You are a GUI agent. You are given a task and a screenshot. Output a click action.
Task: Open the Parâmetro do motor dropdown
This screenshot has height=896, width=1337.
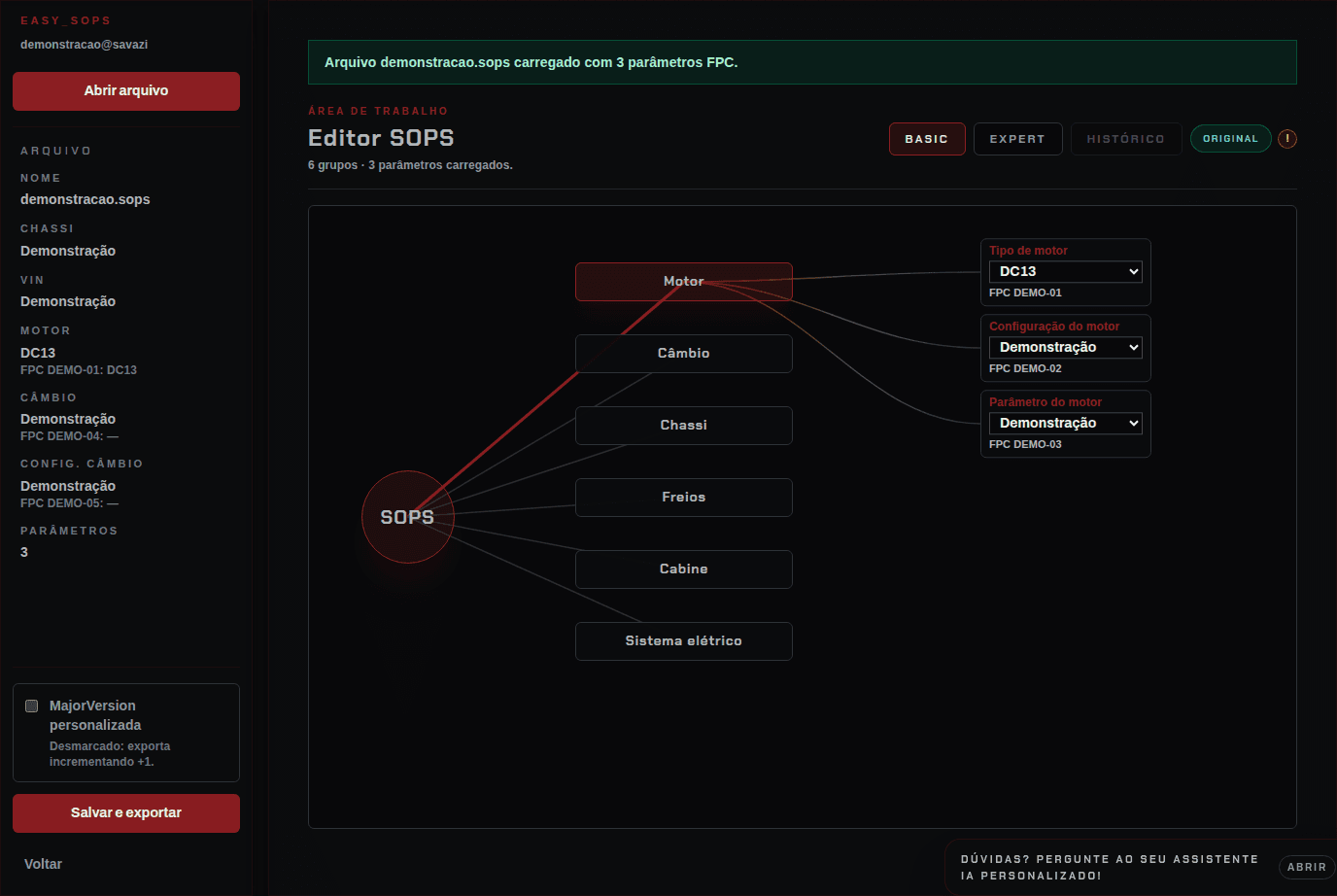click(x=1066, y=424)
